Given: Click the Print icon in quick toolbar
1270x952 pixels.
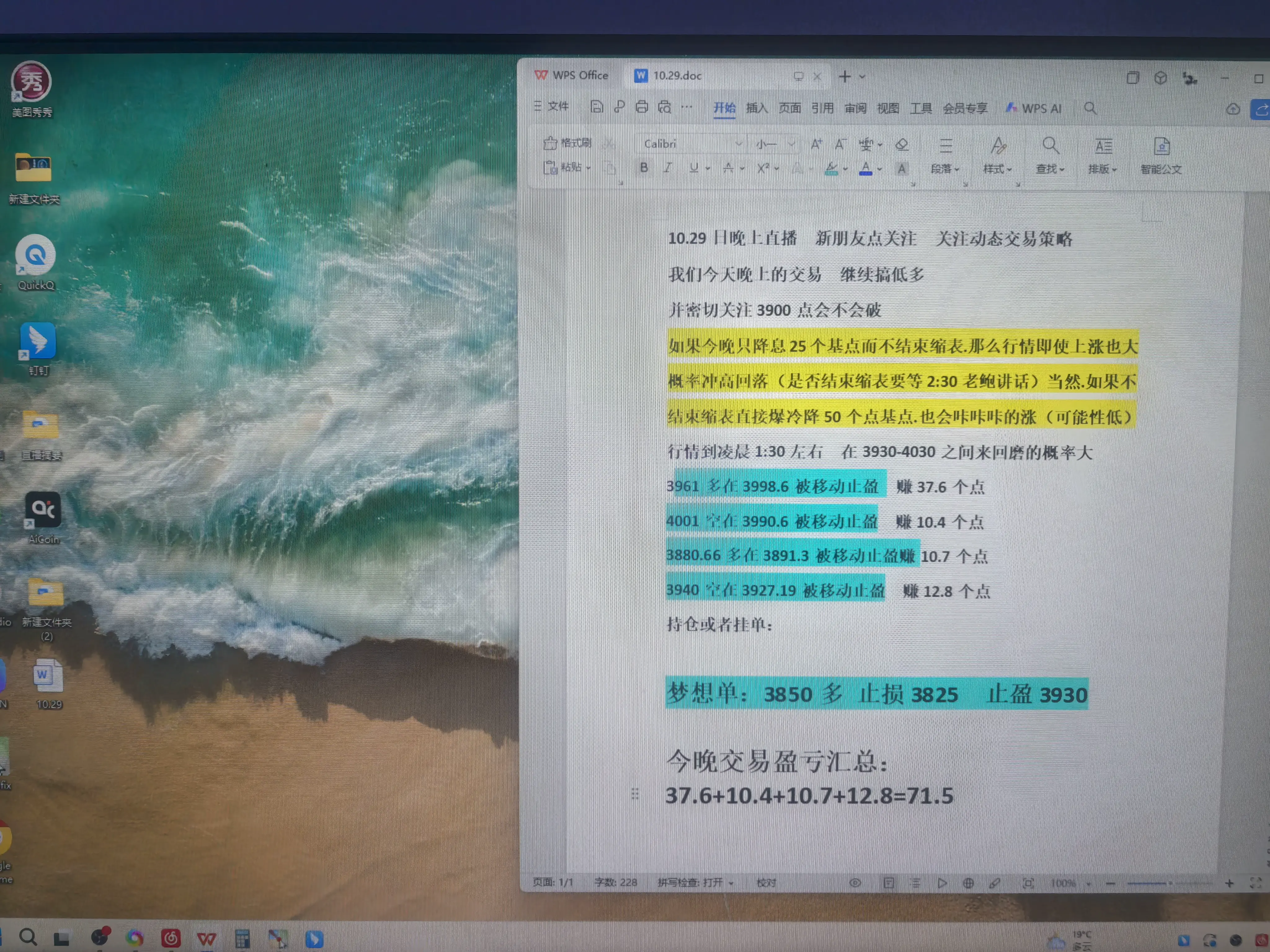Looking at the screenshot, I should pos(641,107).
